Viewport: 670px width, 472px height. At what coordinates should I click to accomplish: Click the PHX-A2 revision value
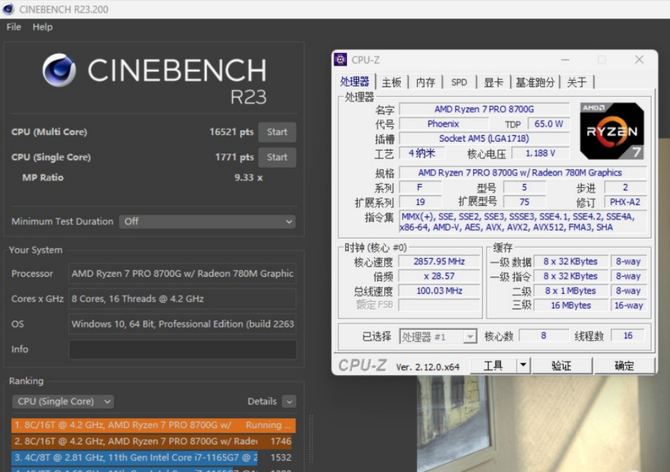click(x=625, y=202)
